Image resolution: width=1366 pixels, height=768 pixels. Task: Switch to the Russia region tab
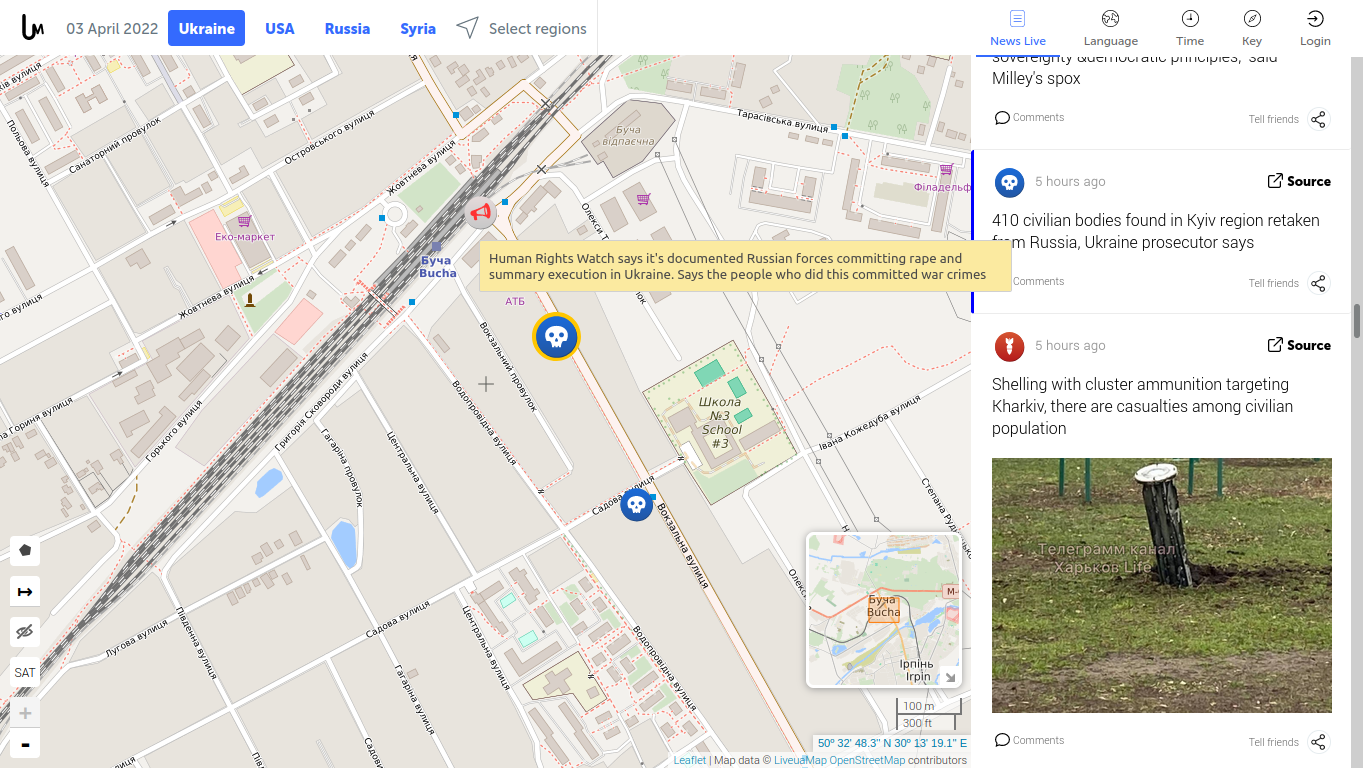[x=347, y=28]
